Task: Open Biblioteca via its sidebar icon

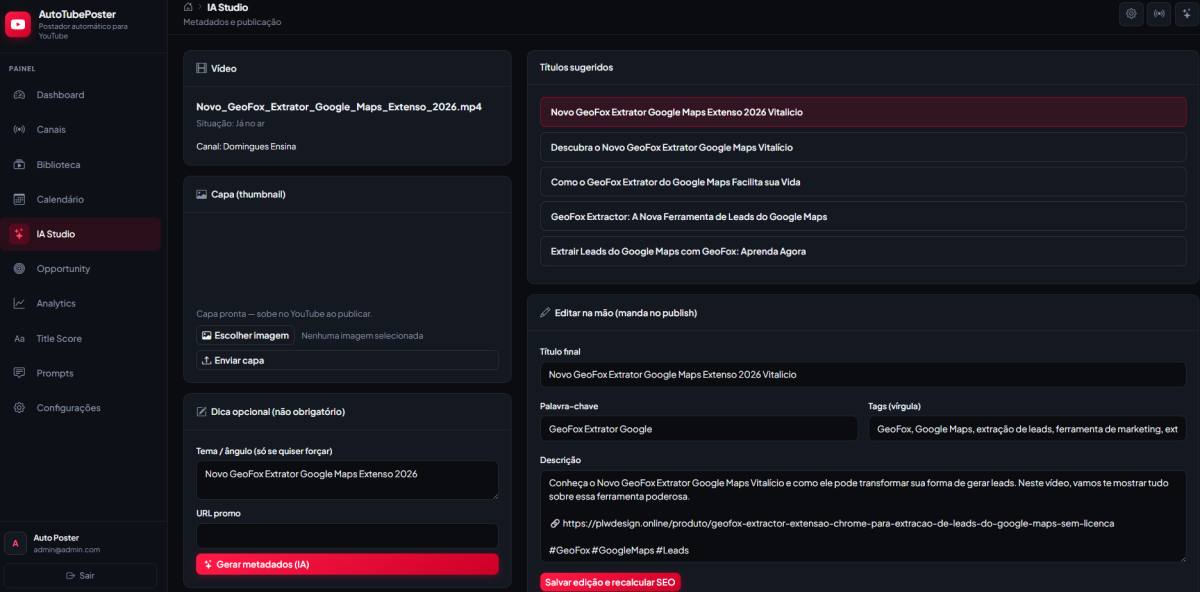Action: [x=19, y=165]
